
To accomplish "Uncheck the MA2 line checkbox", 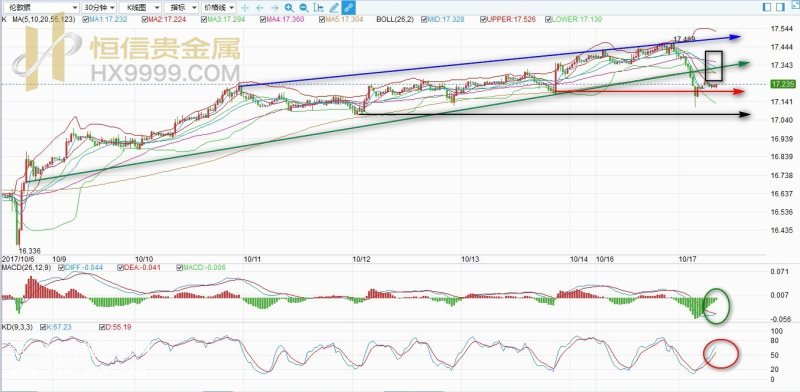I will click(144, 20).
